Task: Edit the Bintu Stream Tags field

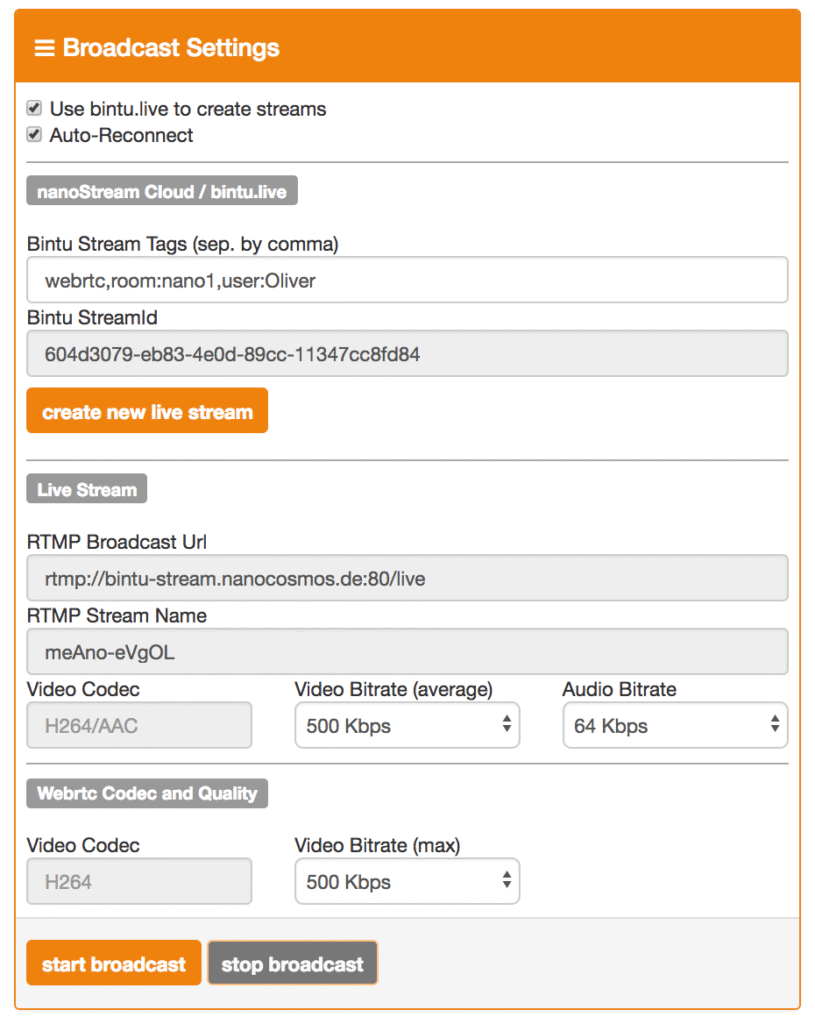Action: 407,280
